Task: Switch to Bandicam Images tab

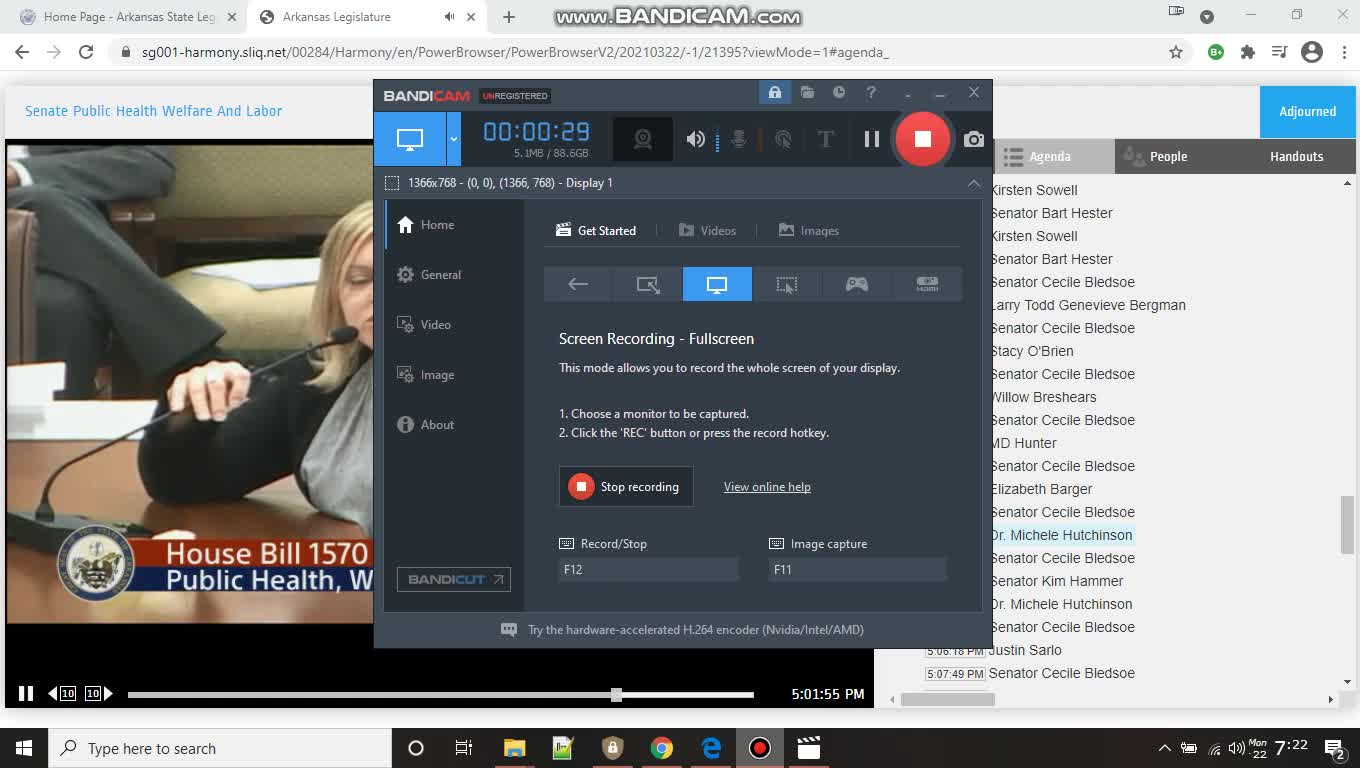Action: tap(808, 231)
